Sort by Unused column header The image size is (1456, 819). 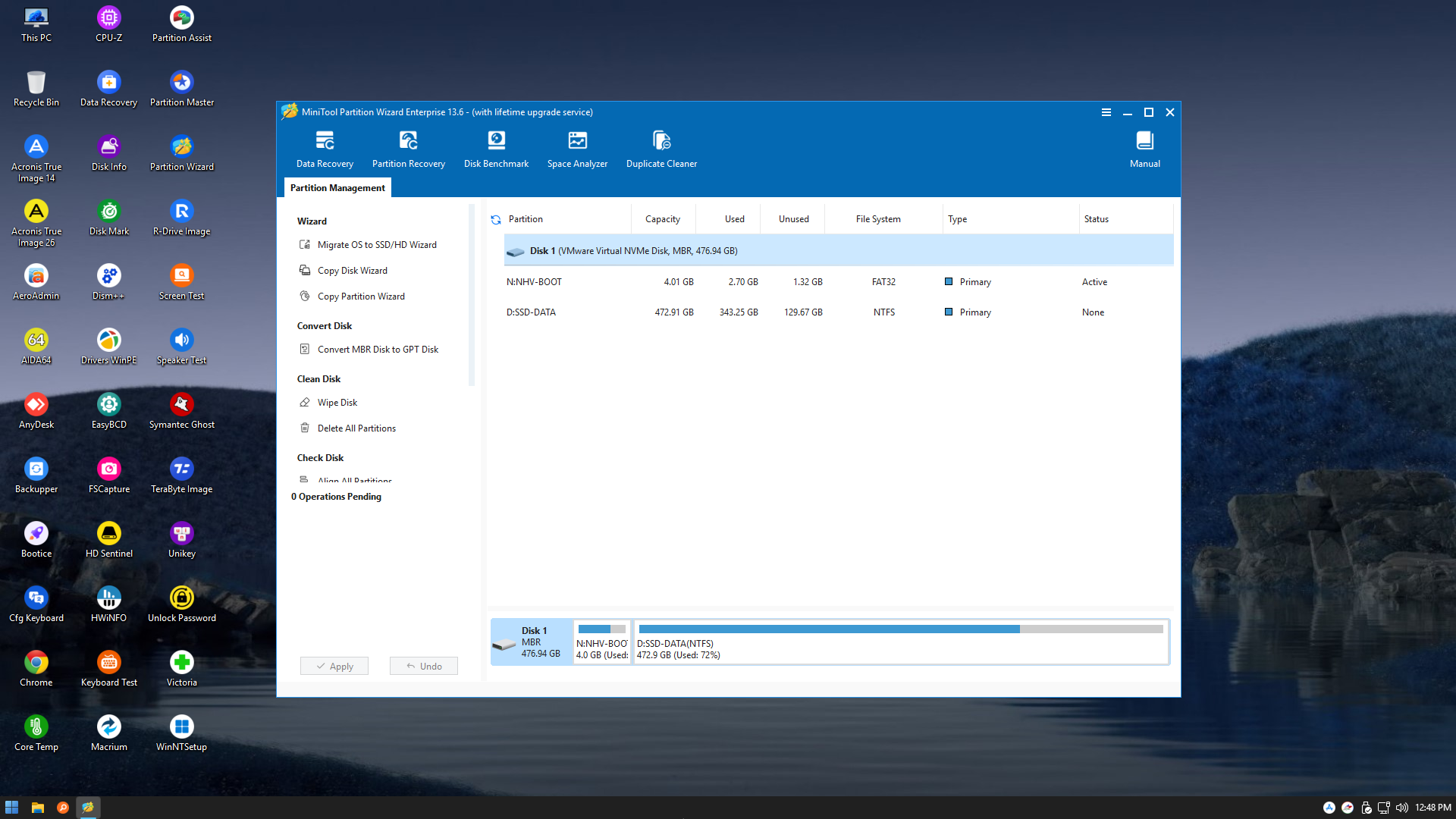point(793,219)
